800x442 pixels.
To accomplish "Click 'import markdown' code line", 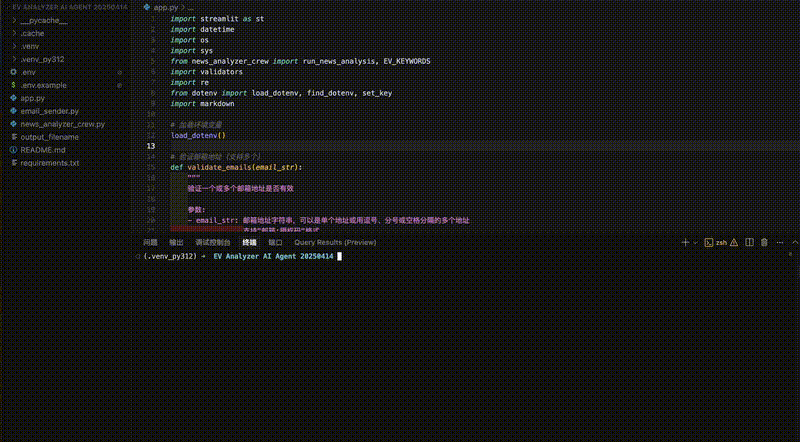I will 203,104.
